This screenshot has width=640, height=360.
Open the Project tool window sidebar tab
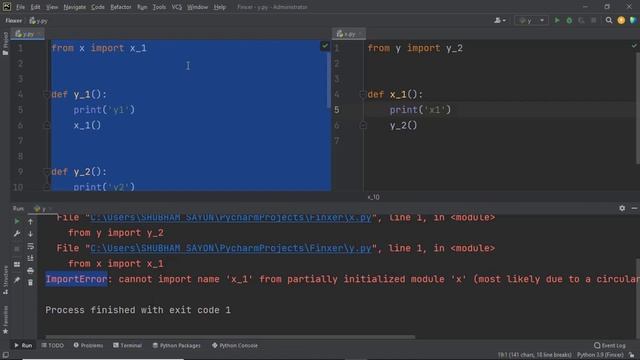click(x=5, y=44)
